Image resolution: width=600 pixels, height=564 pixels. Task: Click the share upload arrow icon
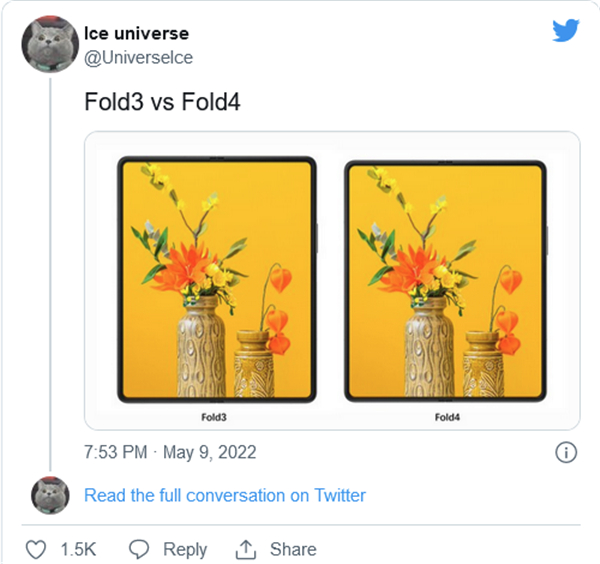click(x=245, y=549)
